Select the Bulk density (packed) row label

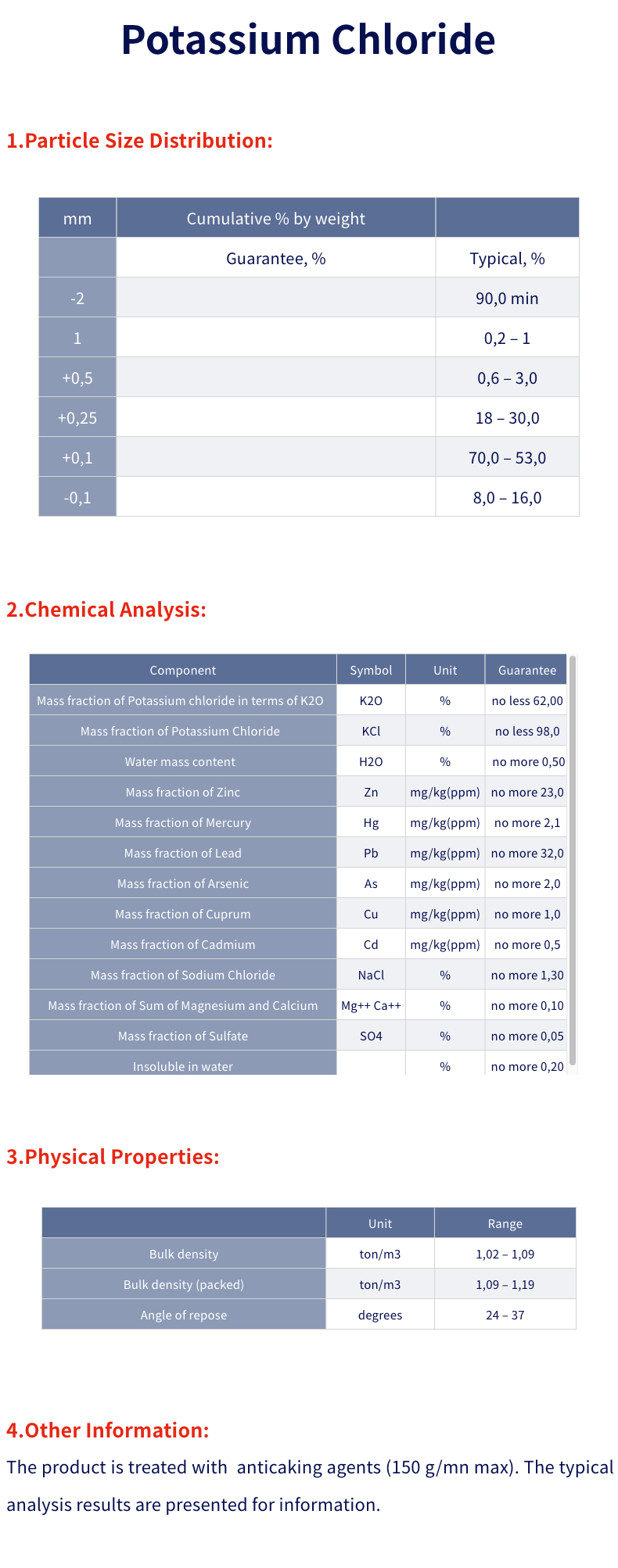point(184,1284)
